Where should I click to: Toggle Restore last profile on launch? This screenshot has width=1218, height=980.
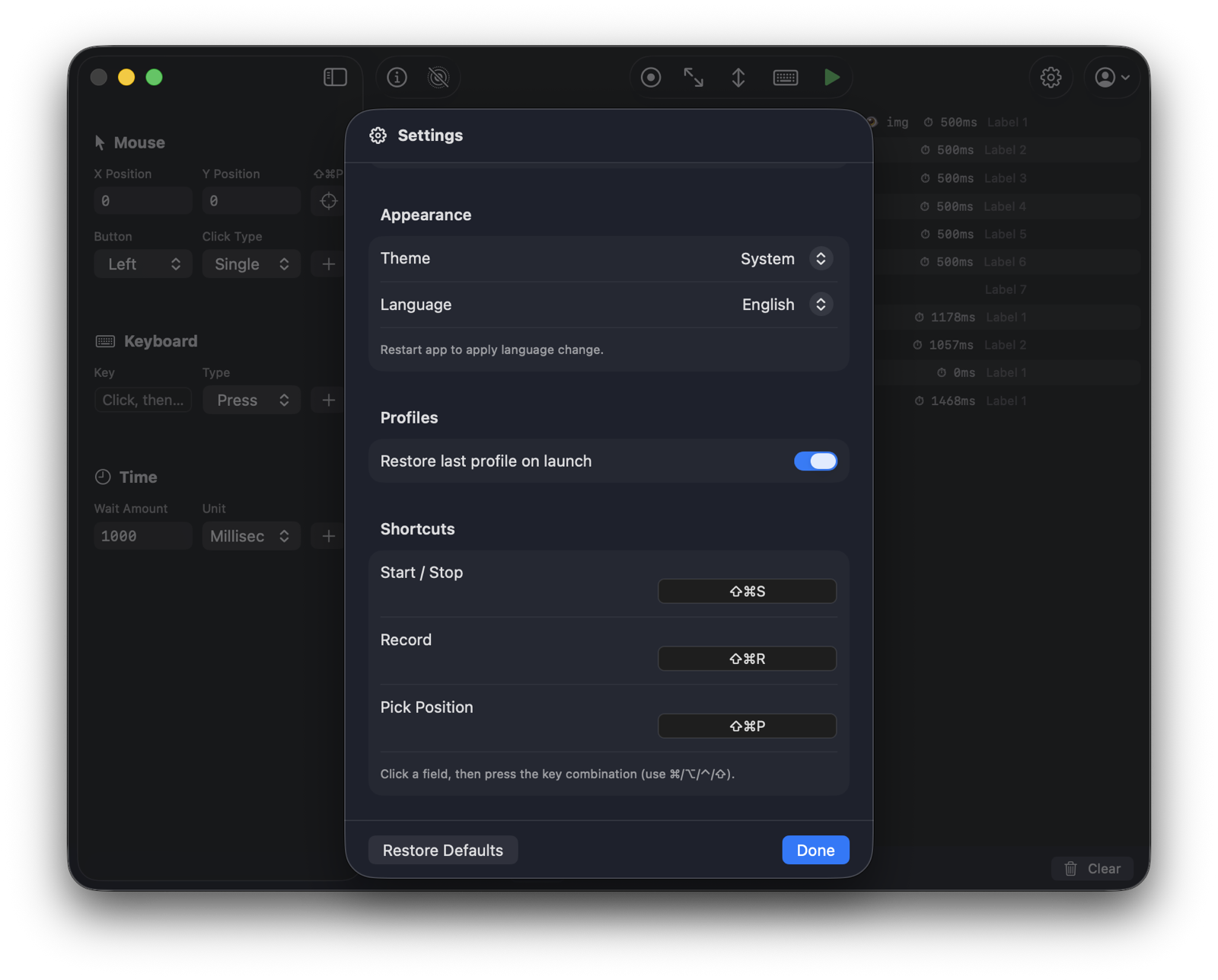click(x=815, y=461)
